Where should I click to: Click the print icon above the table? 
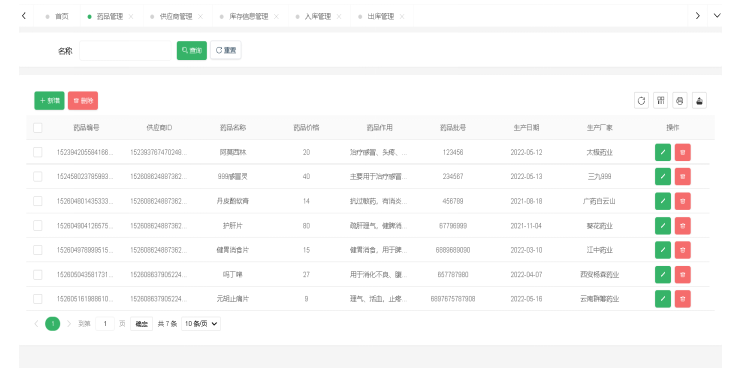[680, 101]
